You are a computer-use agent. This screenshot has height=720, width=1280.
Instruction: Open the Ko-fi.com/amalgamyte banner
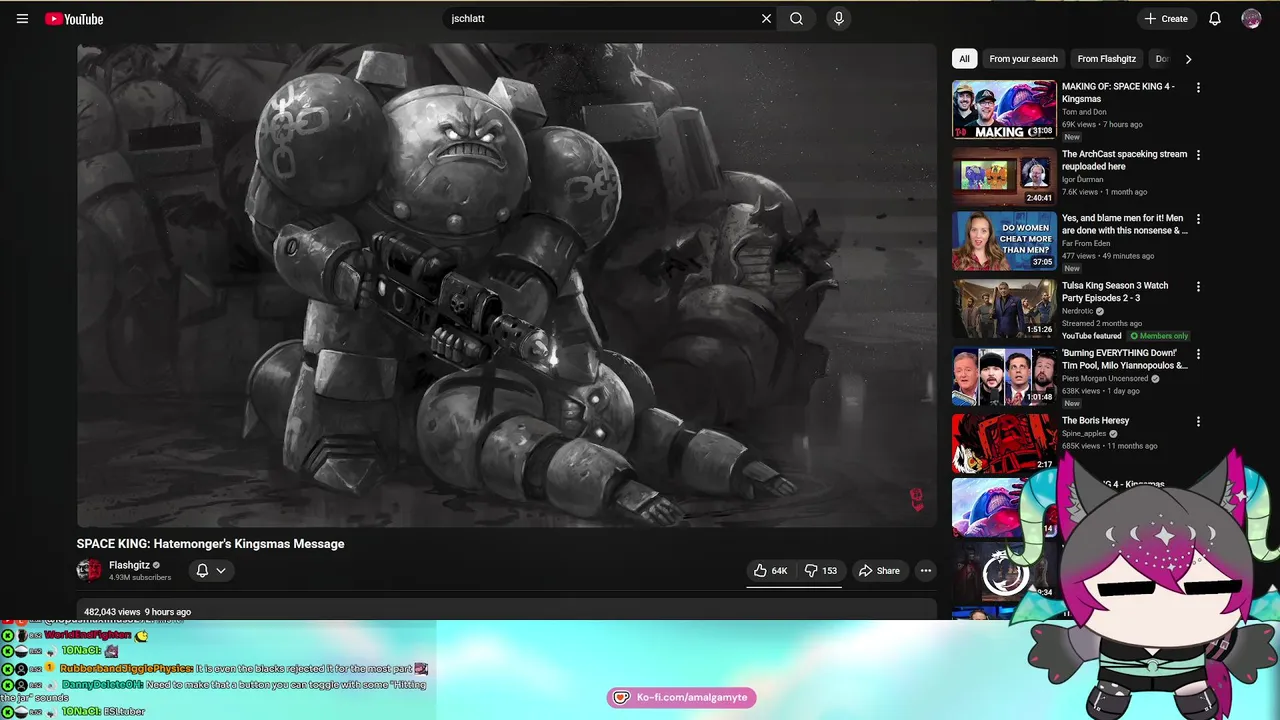[681, 697]
